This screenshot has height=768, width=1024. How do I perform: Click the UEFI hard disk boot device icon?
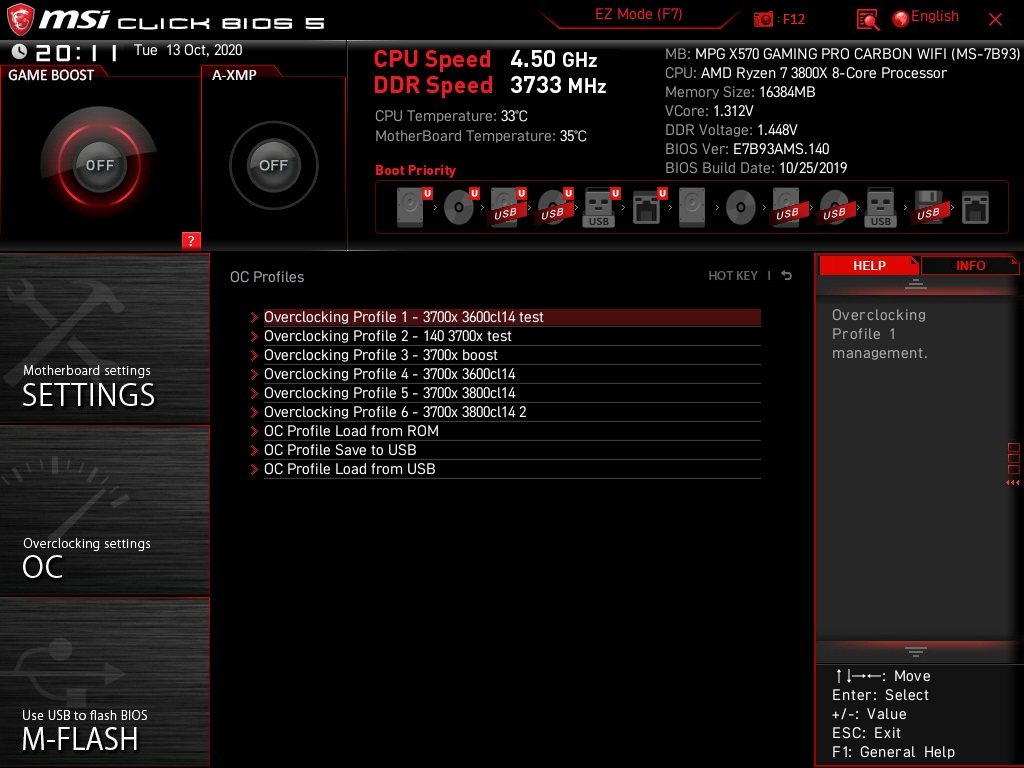tap(413, 208)
